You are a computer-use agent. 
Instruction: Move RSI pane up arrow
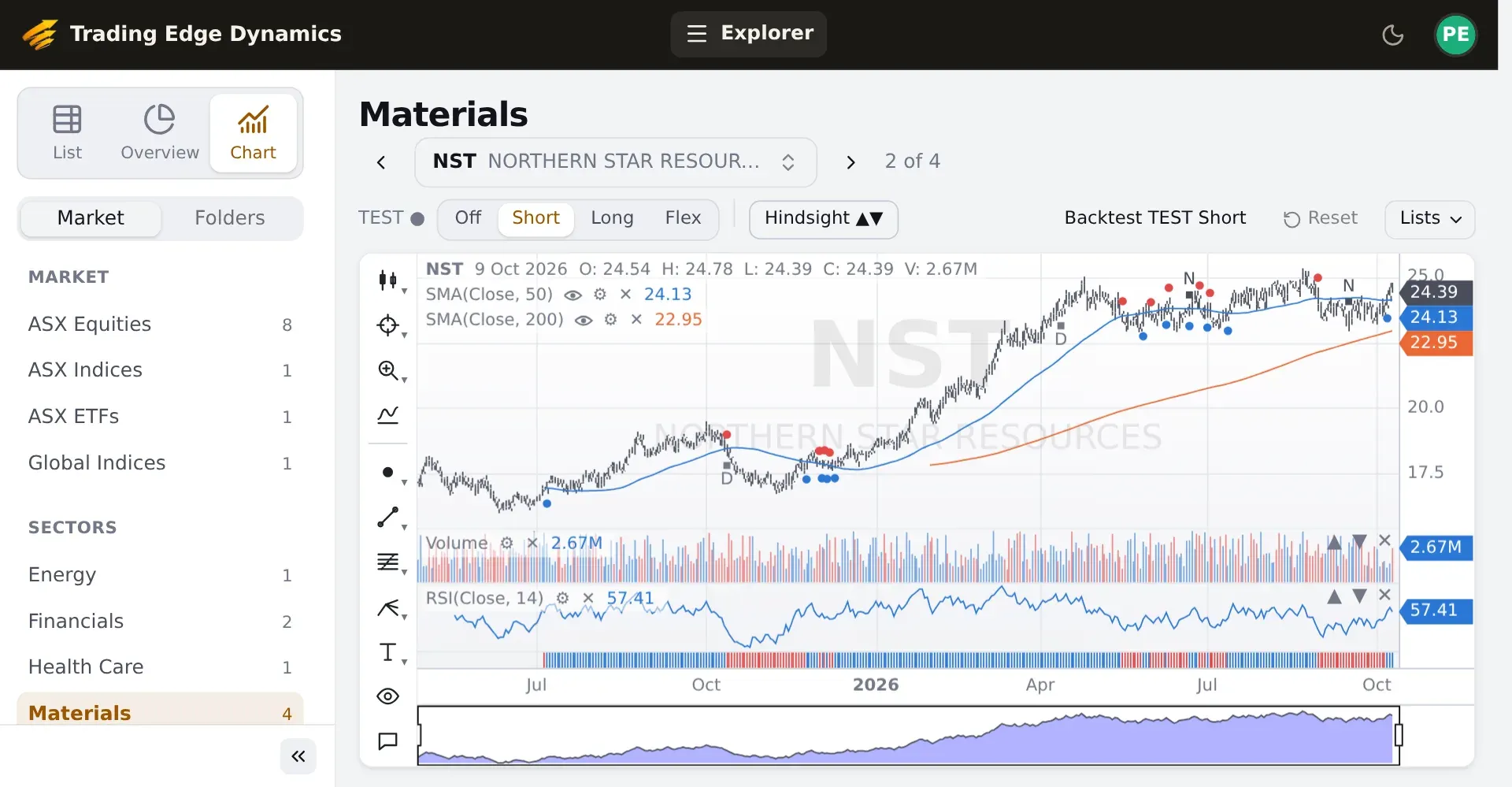(1334, 596)
